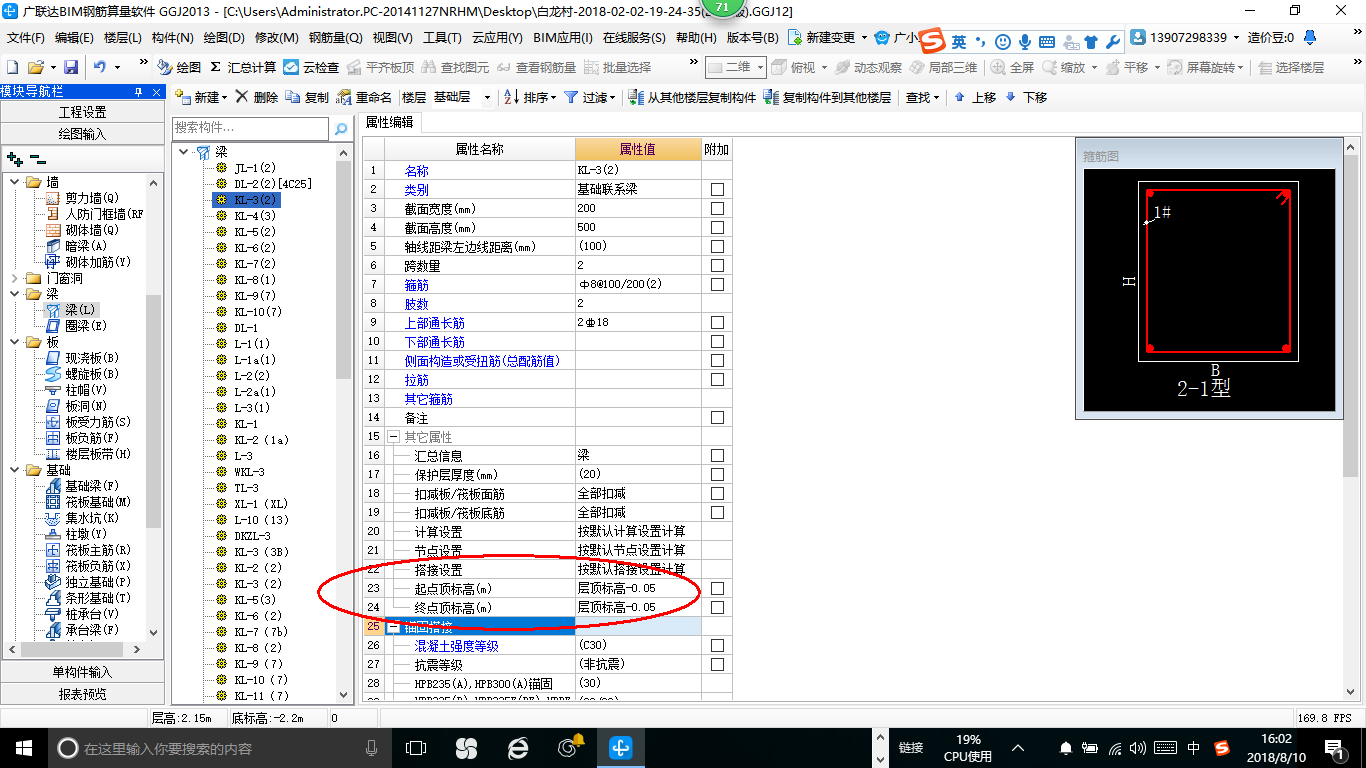The image size is (1366, 768).
Task: Click 重命名 rename icon
Action: 365,97
